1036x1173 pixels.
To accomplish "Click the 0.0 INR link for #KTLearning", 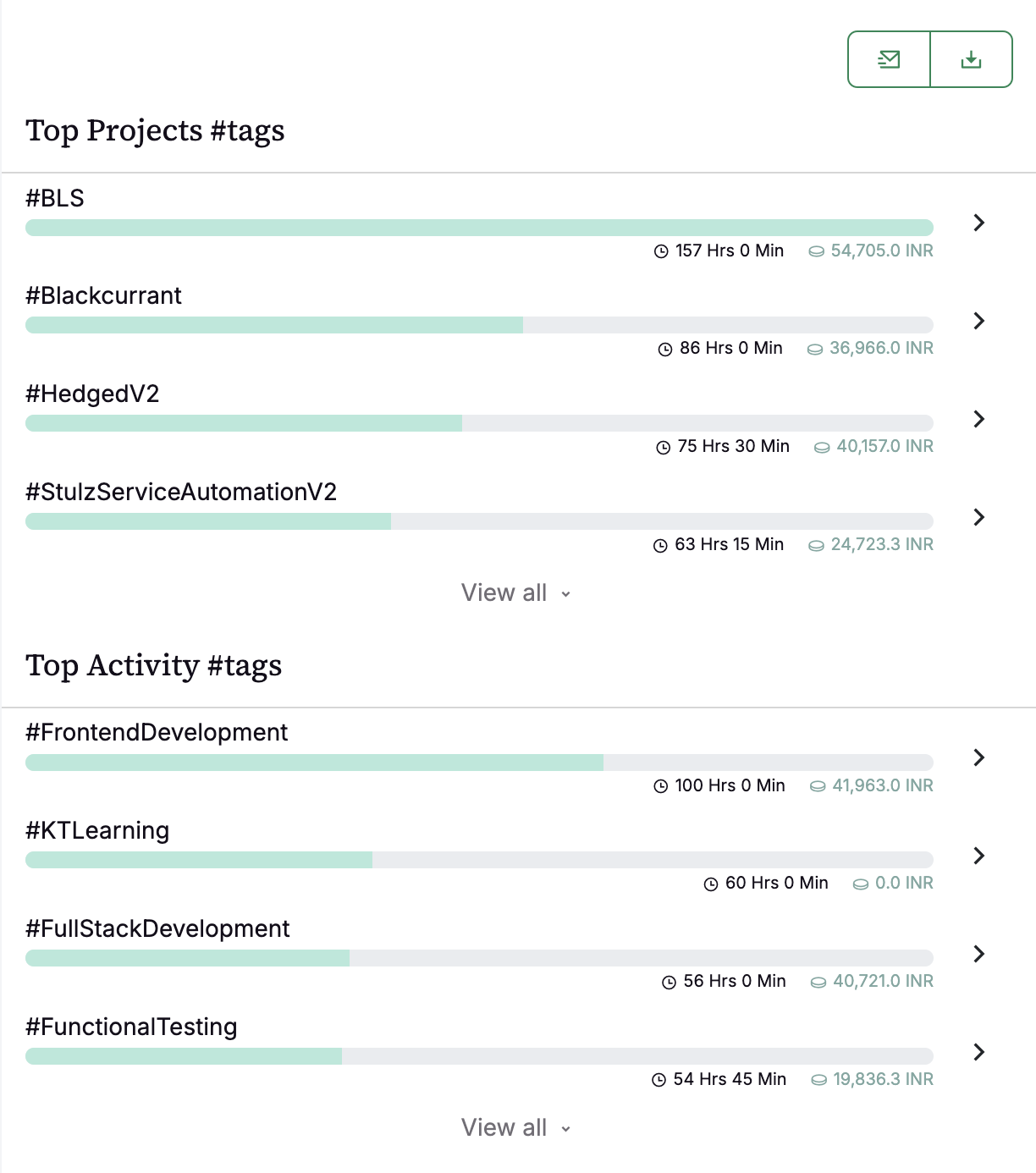I will tap(905, 883).
